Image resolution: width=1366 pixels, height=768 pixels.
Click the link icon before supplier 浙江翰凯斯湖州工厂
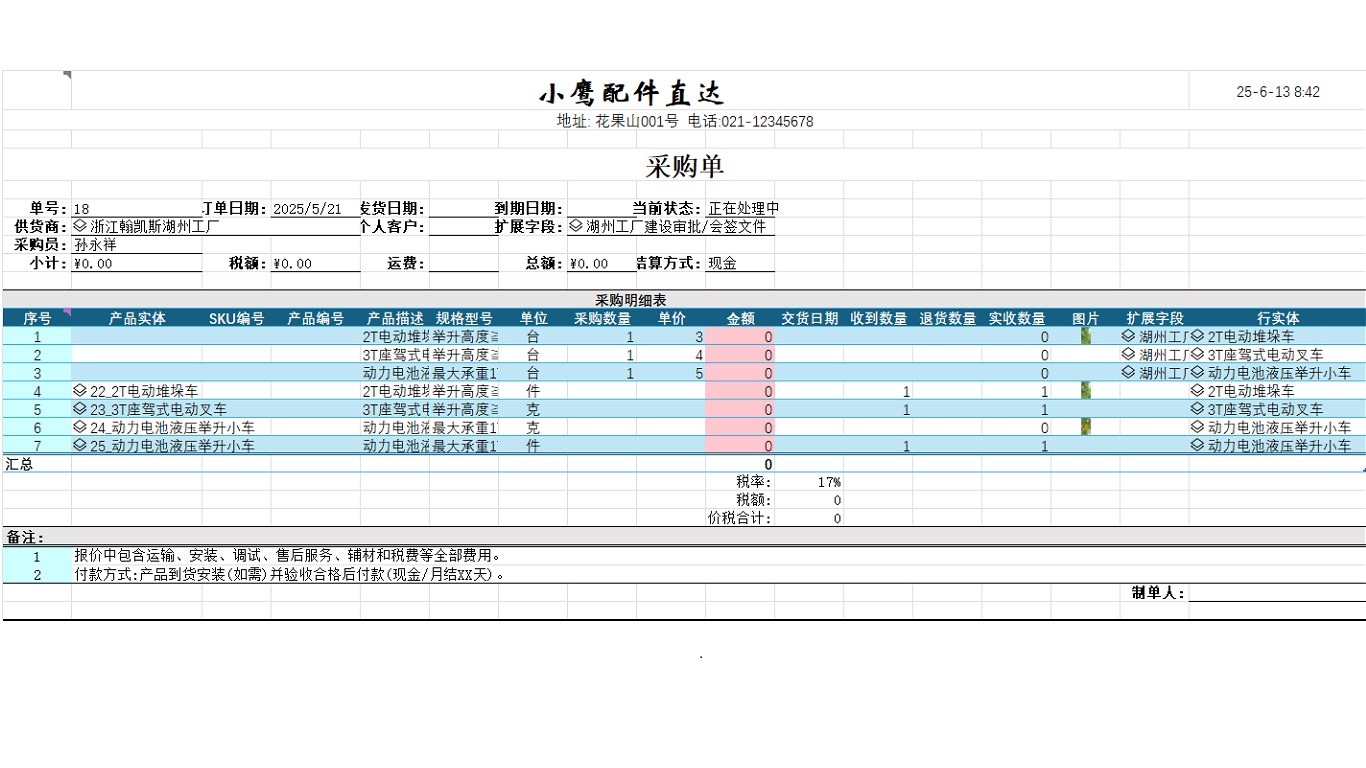78,226
